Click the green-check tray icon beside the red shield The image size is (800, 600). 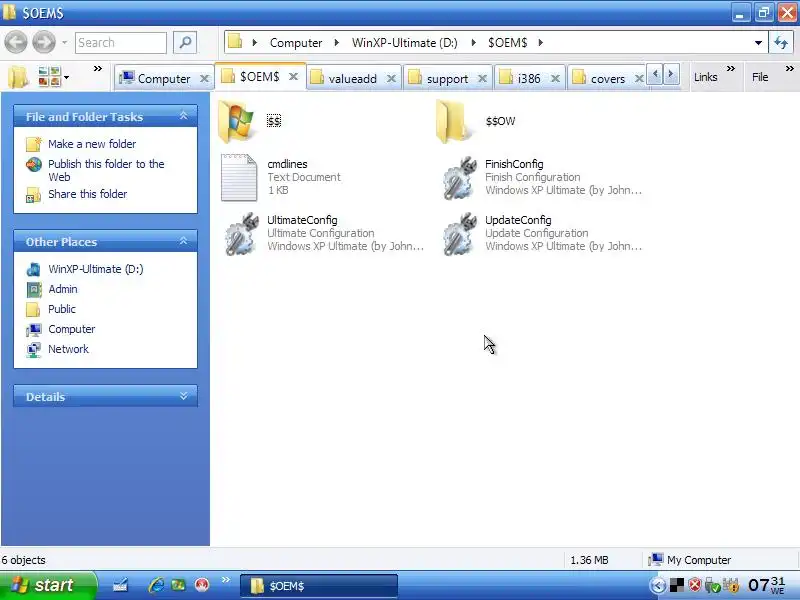[713, 585]
